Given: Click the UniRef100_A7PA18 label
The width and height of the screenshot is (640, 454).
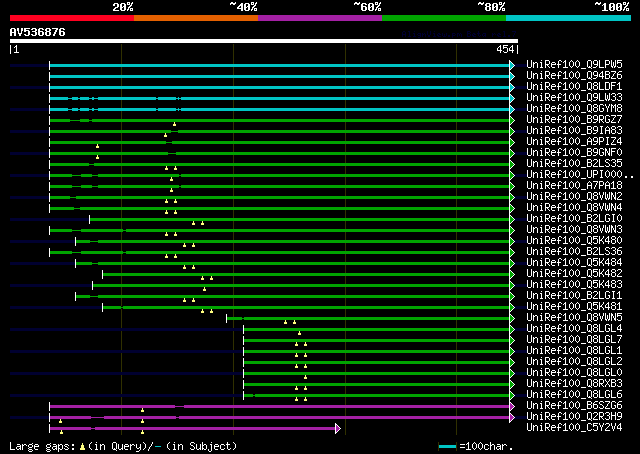Looking at the screenshot, I should 574,185.
